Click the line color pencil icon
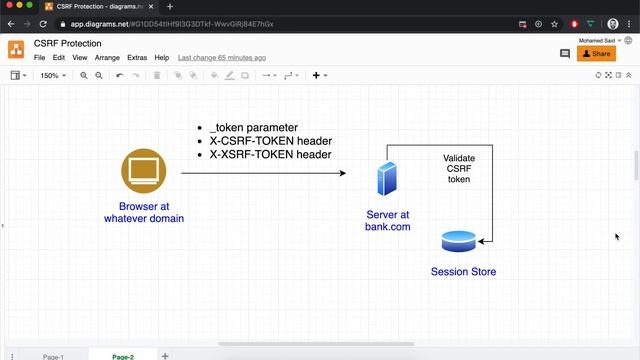 click(x=230, y=75)
